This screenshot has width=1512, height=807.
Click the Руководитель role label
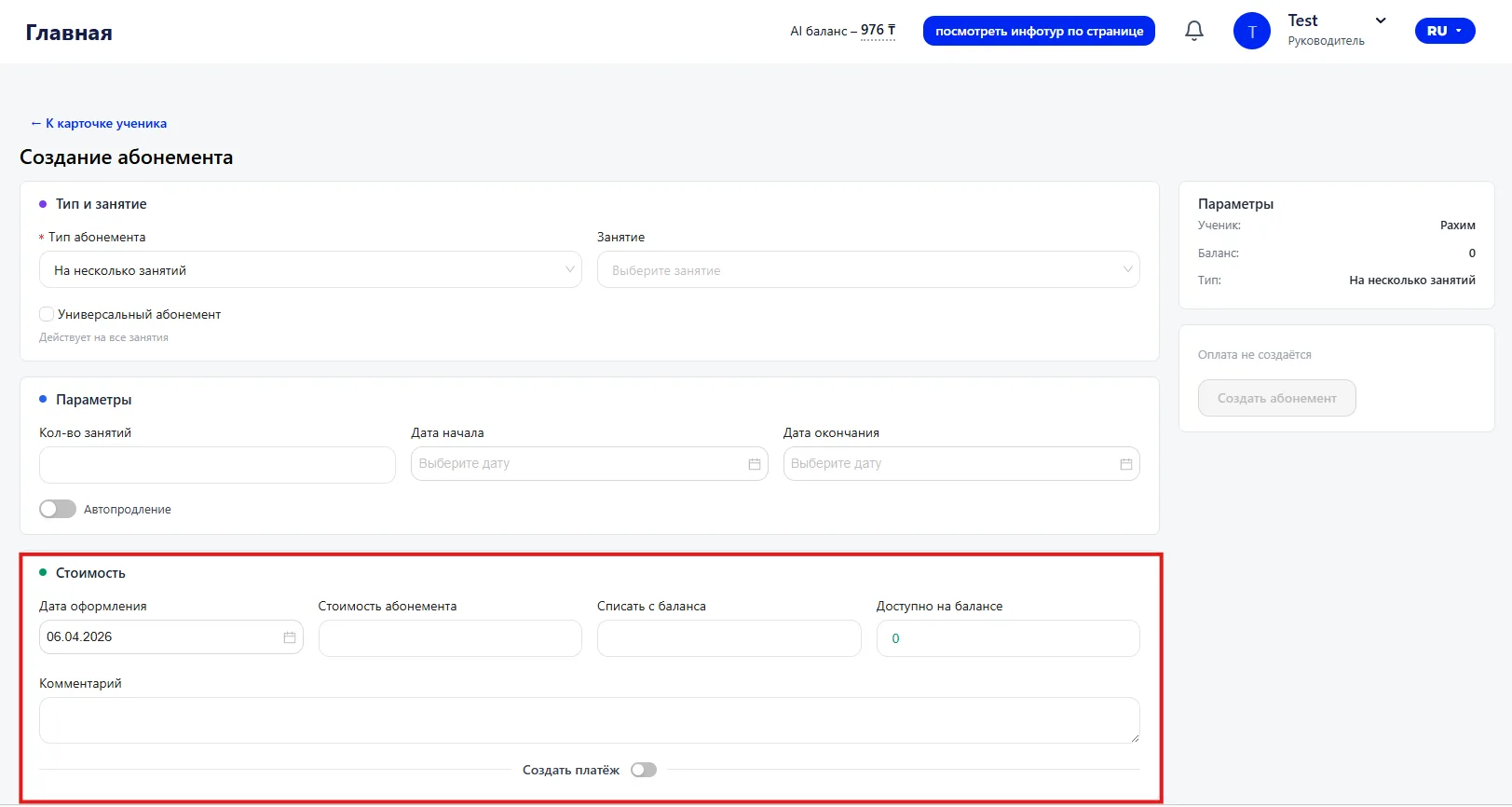pyautogui.click(x=1326, y=41)
